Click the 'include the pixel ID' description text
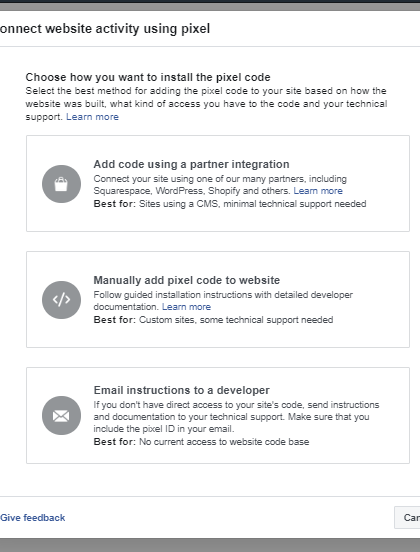Viewport: 420px width, 552px height. click(236, 417)
